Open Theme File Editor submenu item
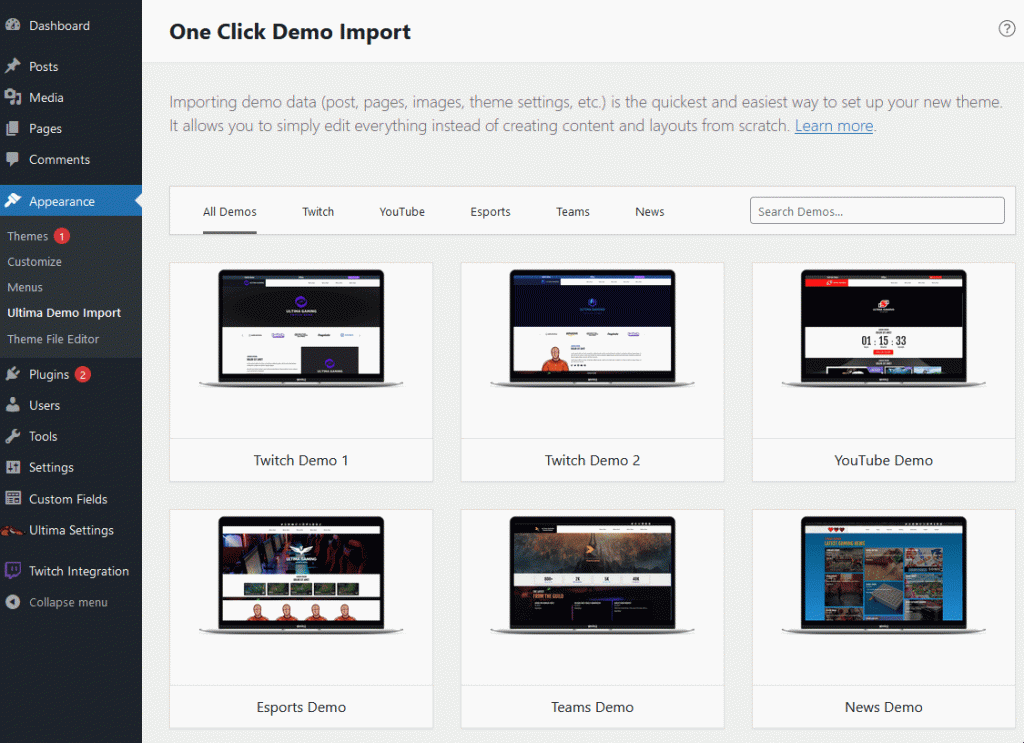Viewport: 1024px width, 743px height. coord(53,339)
